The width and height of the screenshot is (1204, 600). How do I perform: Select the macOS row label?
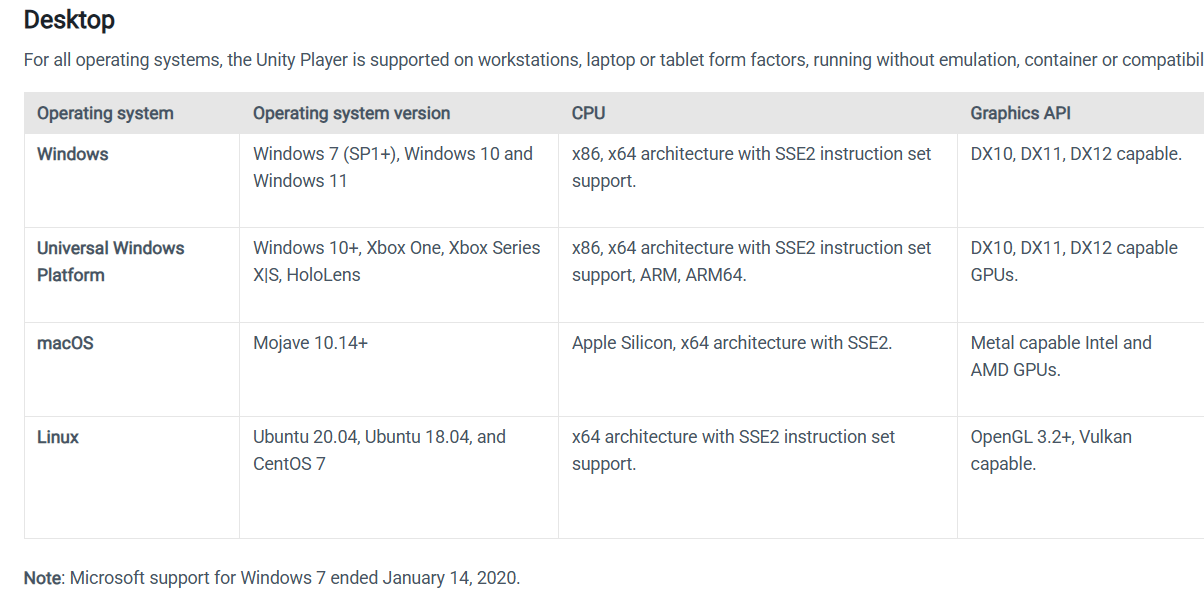pos(65,343)
